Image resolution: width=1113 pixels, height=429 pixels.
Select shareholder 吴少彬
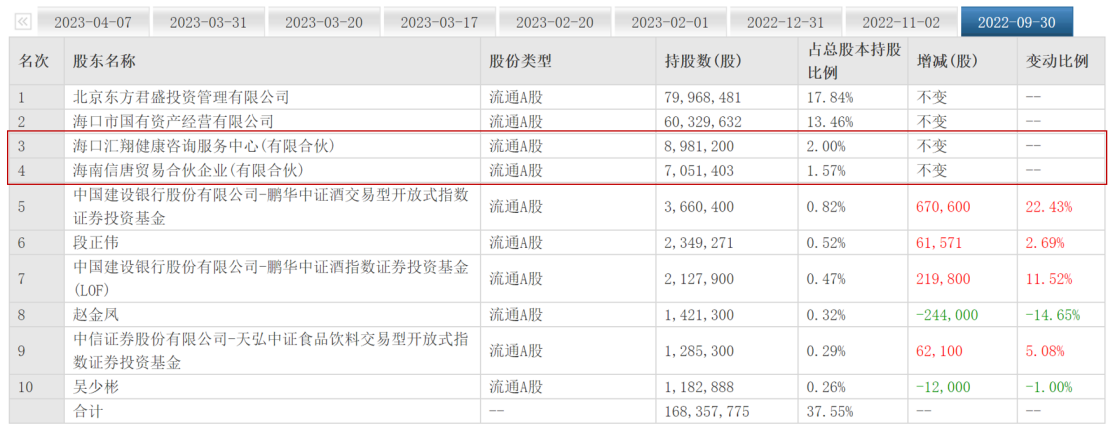97,388
